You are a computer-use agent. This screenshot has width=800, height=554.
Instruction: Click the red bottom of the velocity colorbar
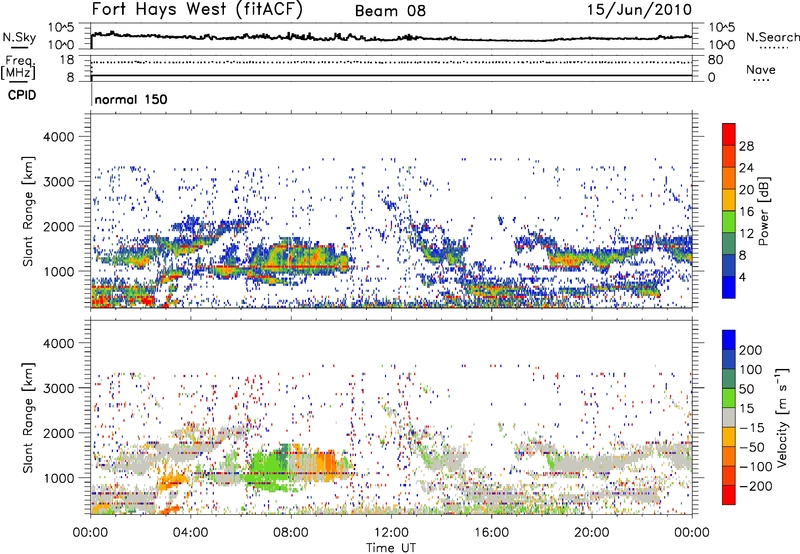[729, 495]
